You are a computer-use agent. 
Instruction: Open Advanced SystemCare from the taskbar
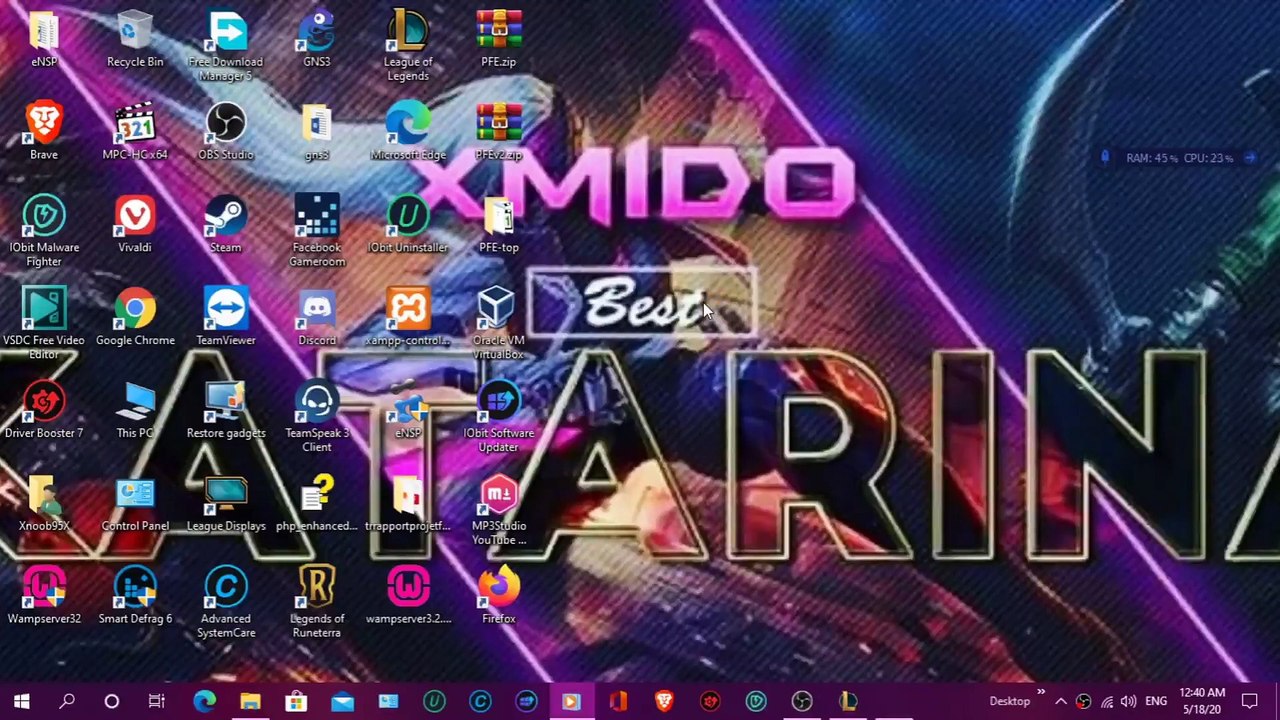pos(480,701)
